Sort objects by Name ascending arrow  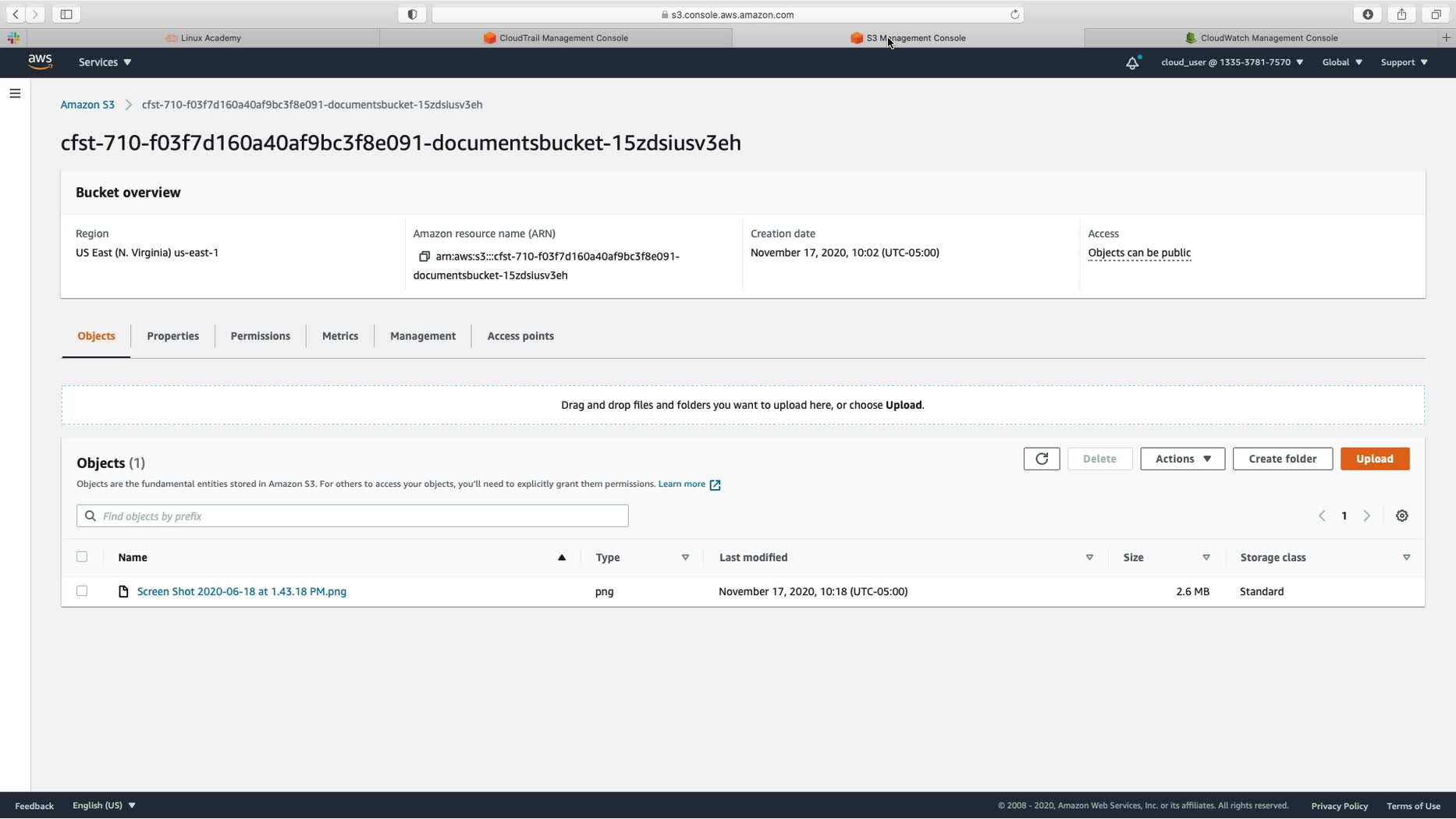pyautogui.click(x=561, y=558)
